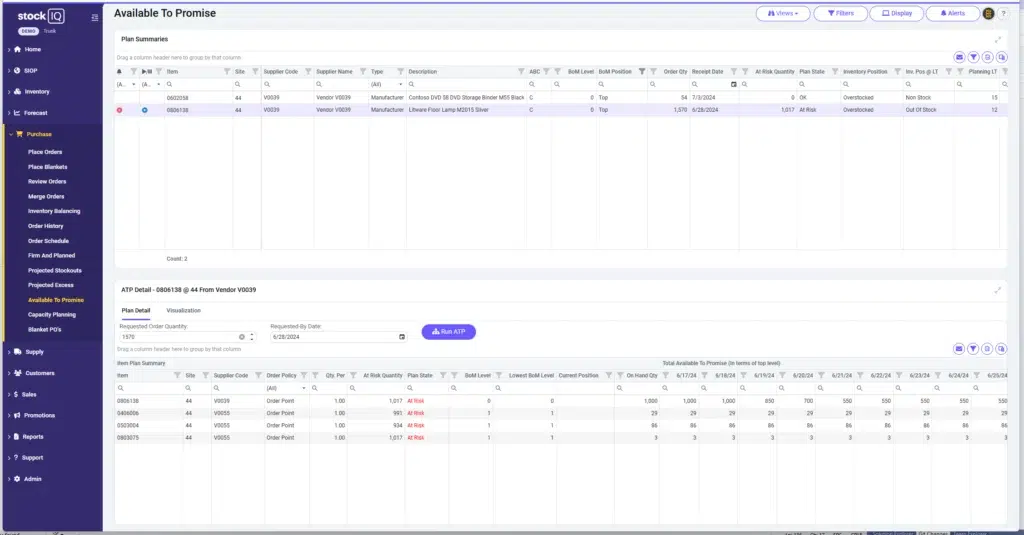Open Description column filter icon
1024x535 pixels.
(521, 71)
